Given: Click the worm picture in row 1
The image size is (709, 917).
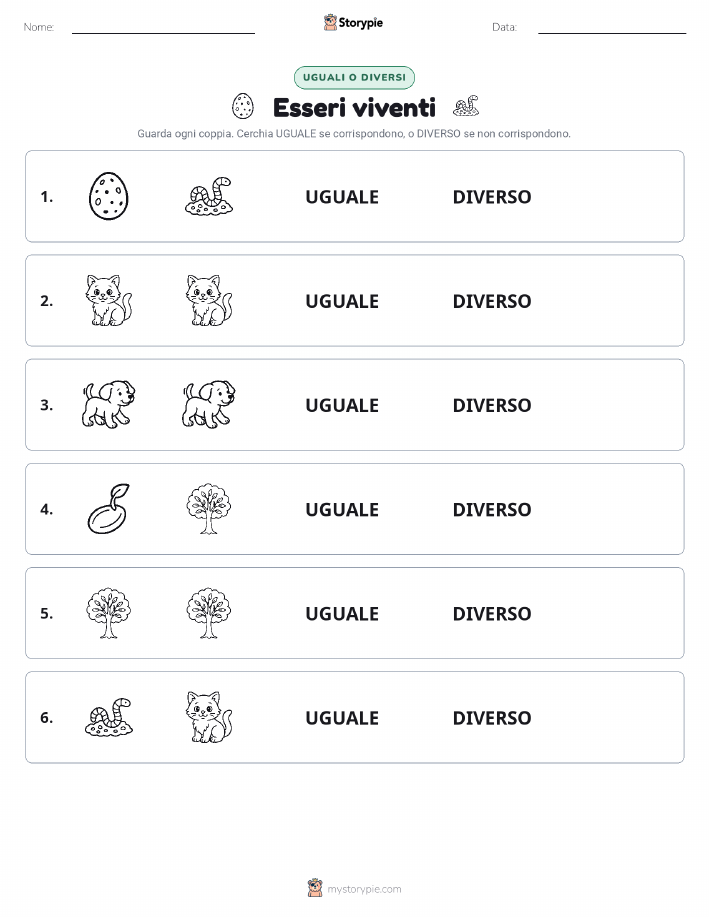Looking at the screenshot, I should point(209,196).
